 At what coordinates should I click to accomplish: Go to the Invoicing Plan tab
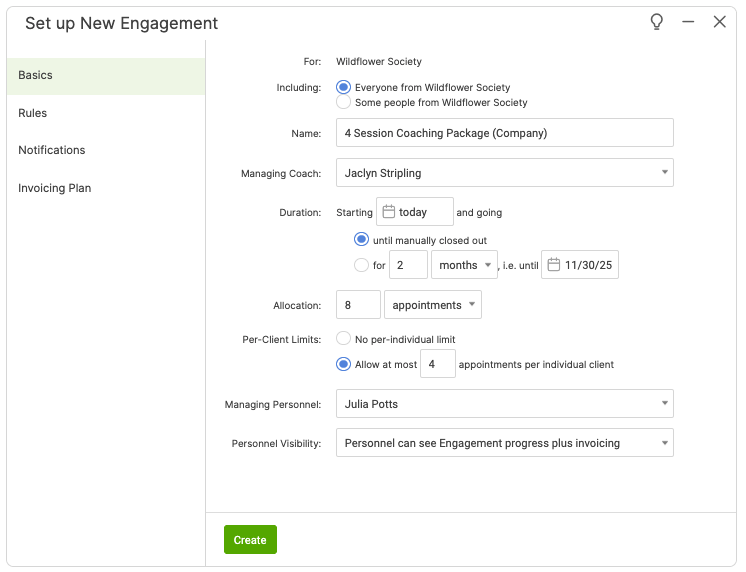[x=55, y=188]
